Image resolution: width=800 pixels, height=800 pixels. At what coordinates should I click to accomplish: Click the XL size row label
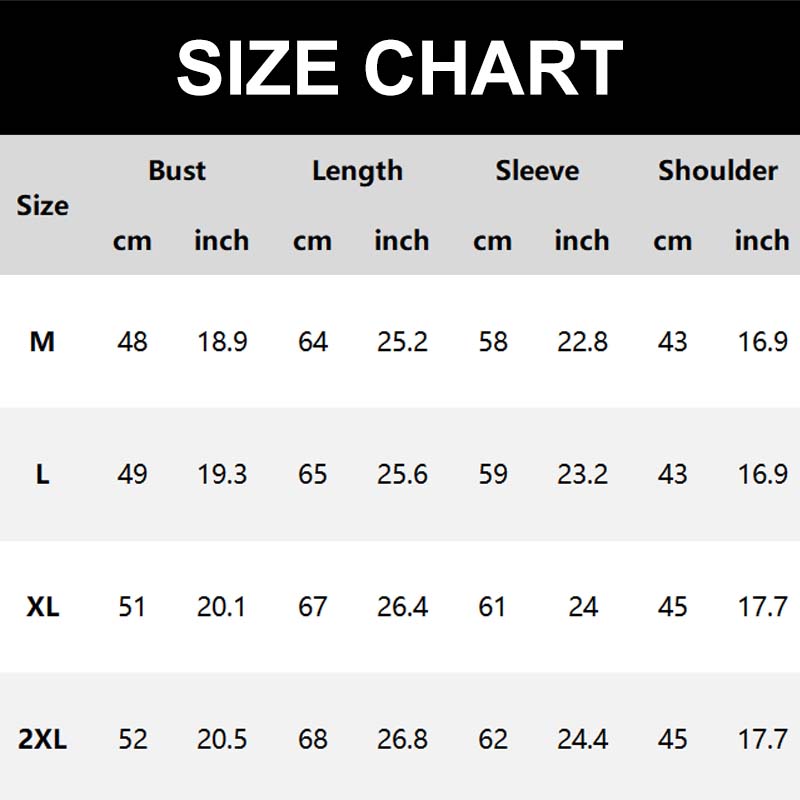42,607
